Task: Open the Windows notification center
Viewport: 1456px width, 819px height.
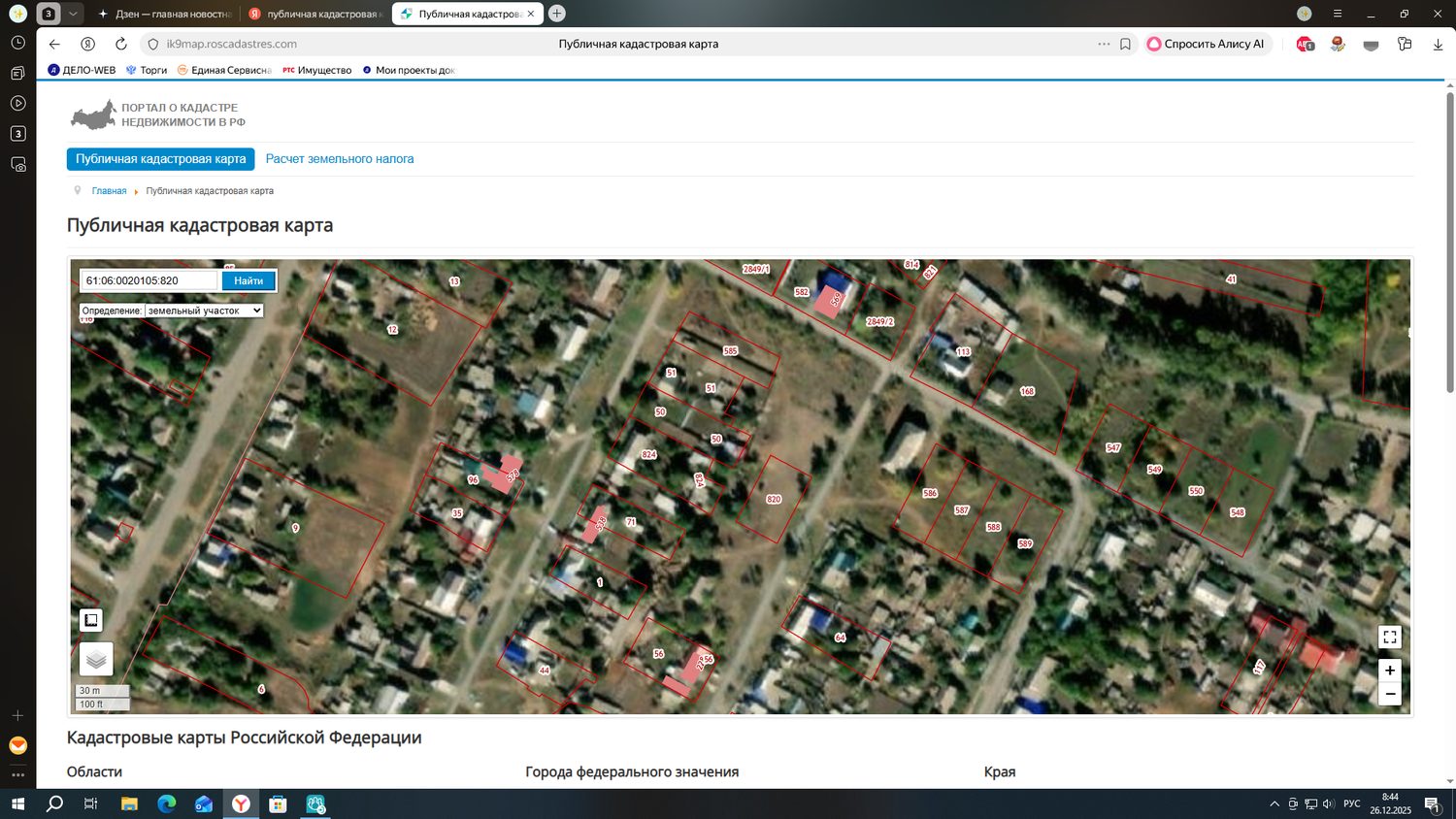Action: [x=1433, y=803]
